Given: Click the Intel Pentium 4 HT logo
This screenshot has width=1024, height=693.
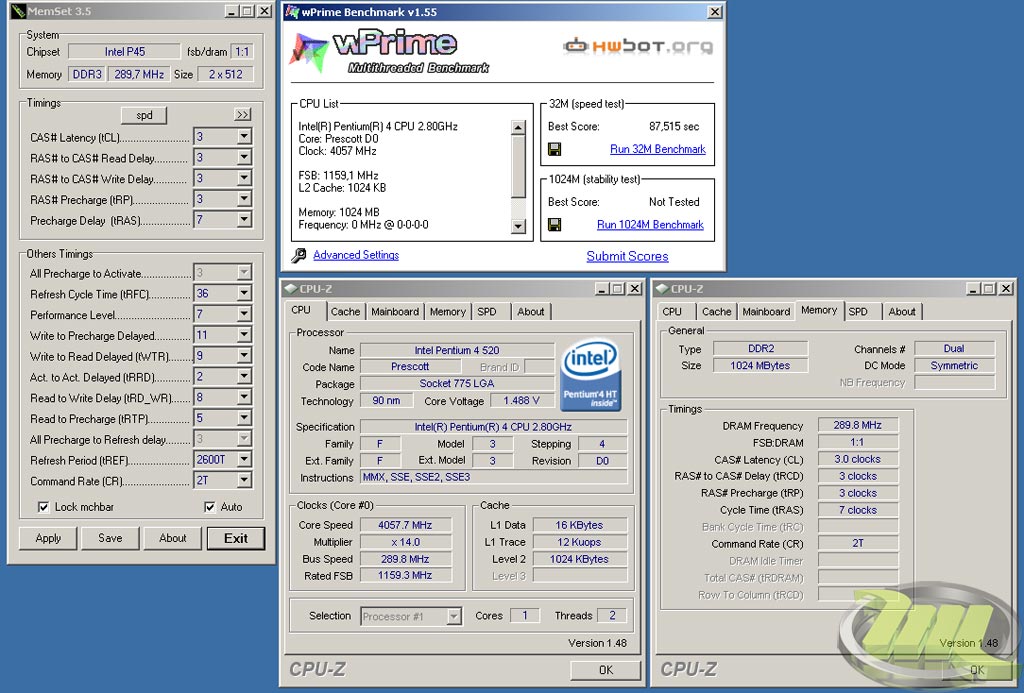Looking at the screenshot, I should click(x=590, y=374).
